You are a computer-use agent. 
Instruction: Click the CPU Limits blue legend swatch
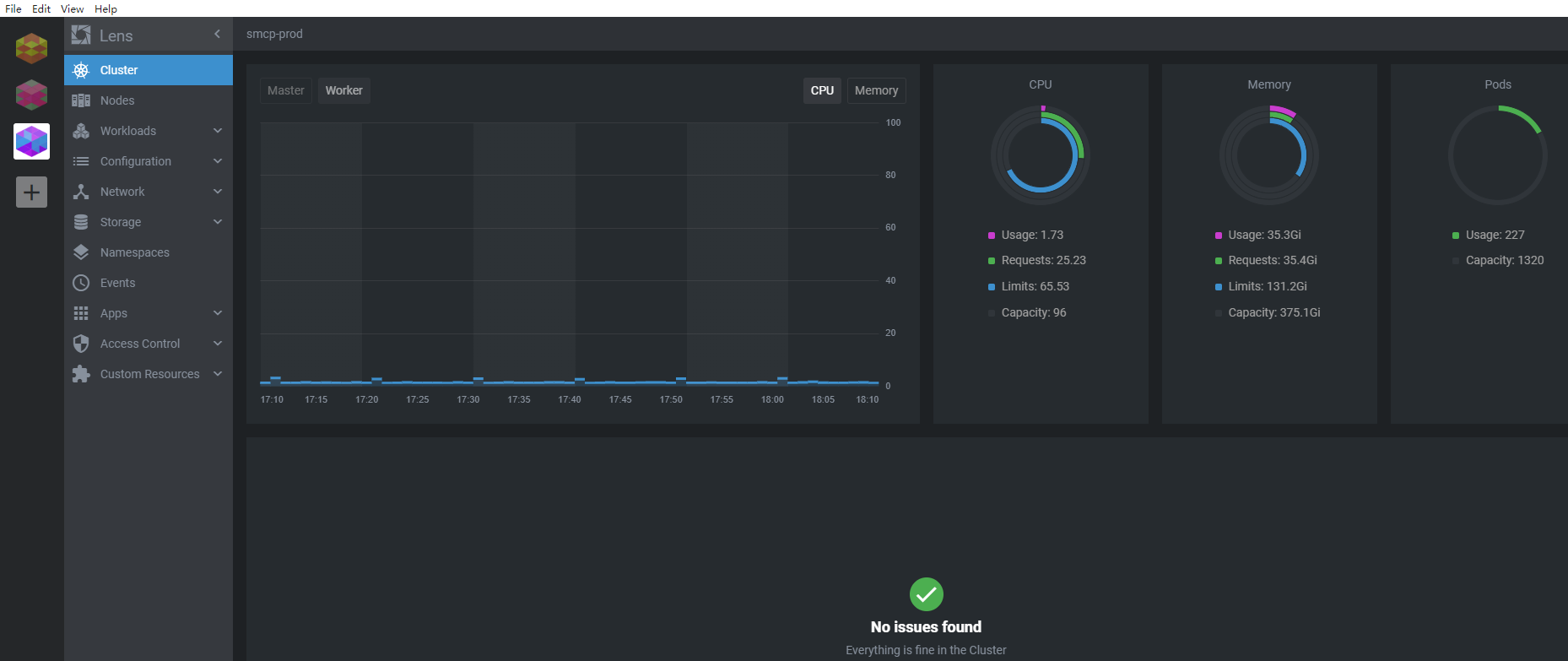[x=992, y=287]
